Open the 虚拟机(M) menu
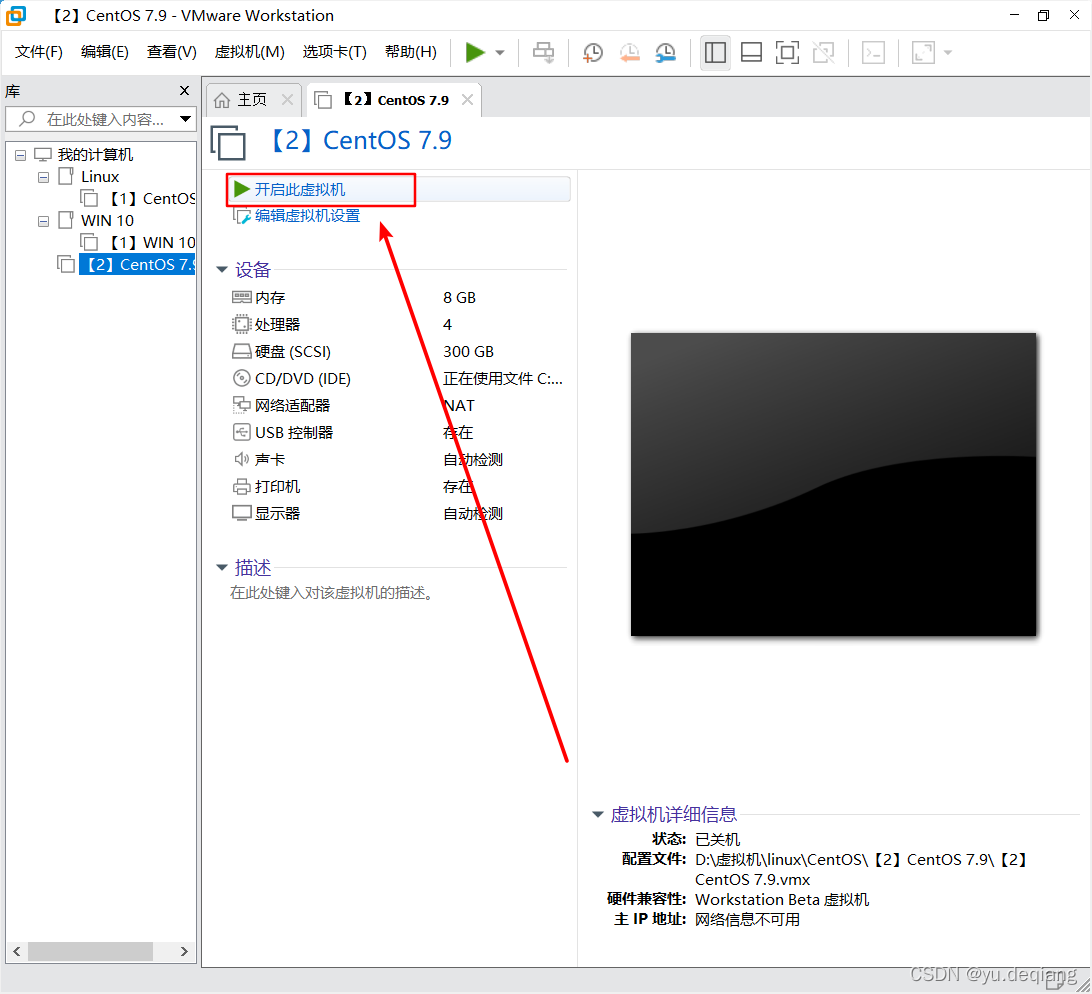 pos(249,52)
